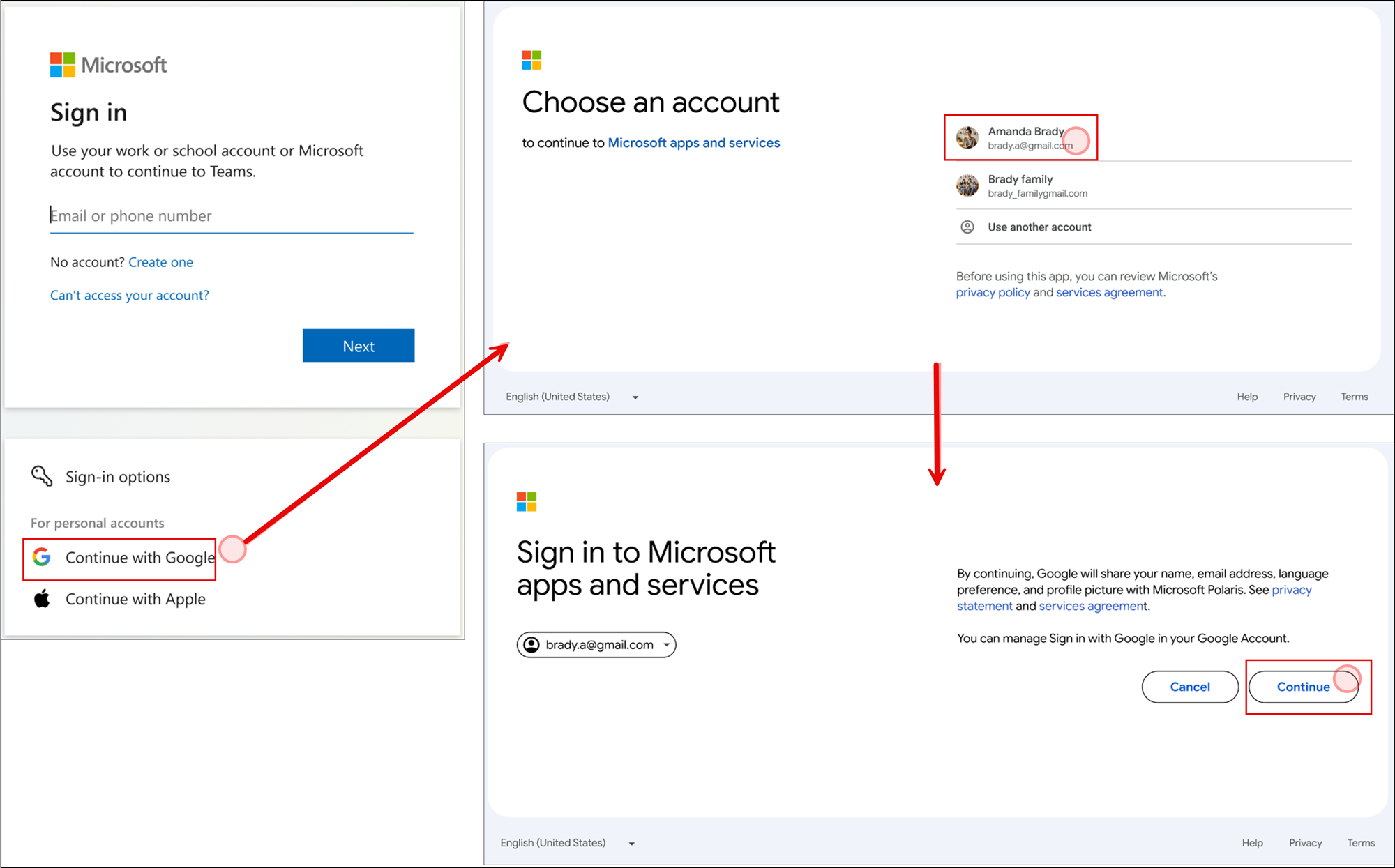Click Amanda Brady's profile picture
The width and height of the screenshot is (1395, 868).
pos(967,137)
